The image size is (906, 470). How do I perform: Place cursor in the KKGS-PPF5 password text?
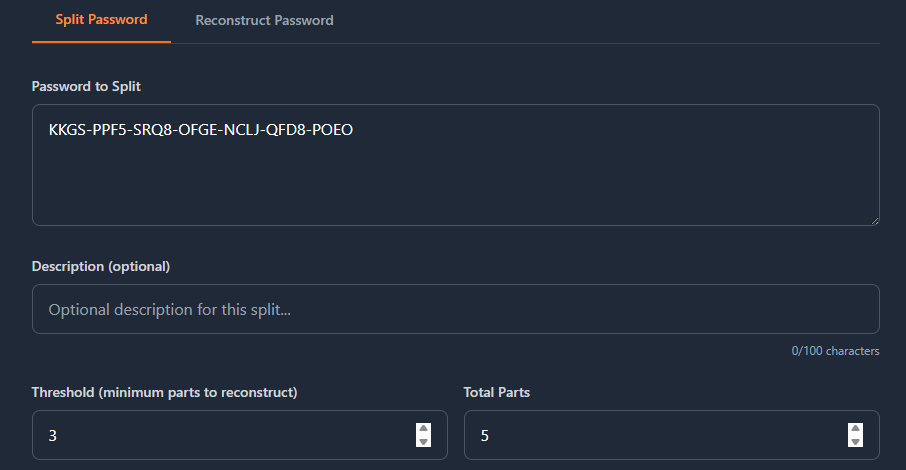(x=200, y=130)
